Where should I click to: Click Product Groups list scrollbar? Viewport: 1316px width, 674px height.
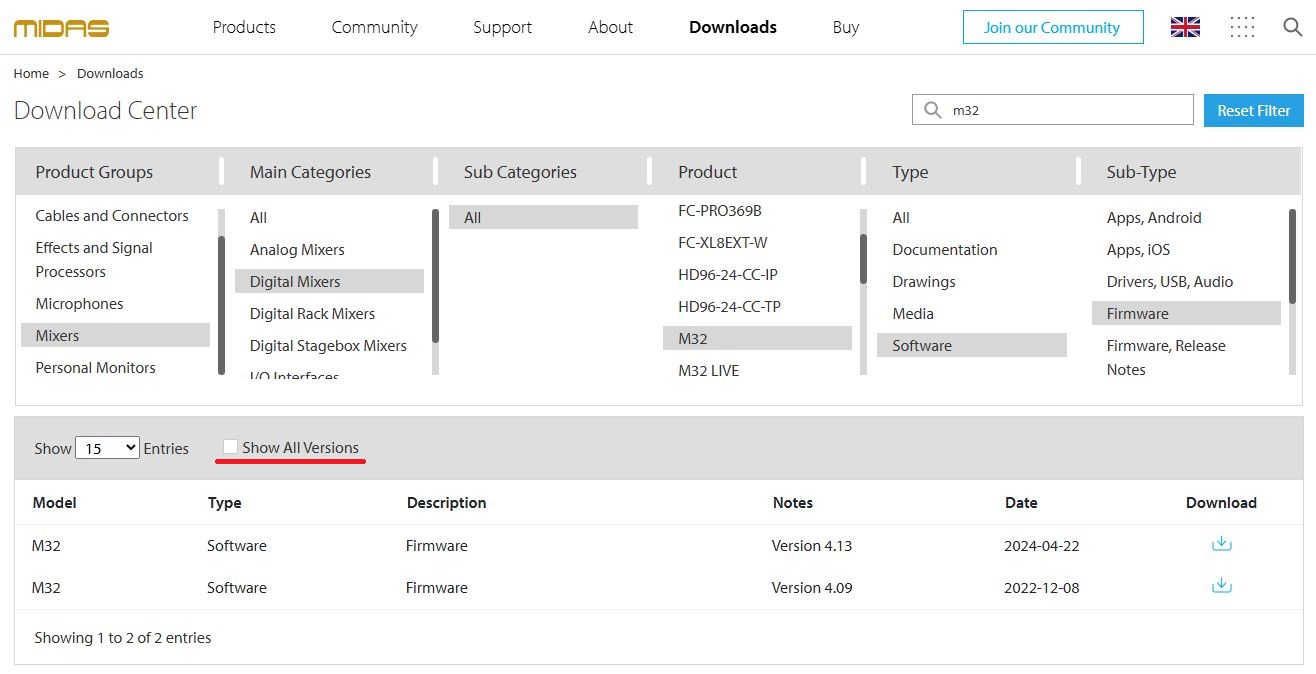[221, 305]
